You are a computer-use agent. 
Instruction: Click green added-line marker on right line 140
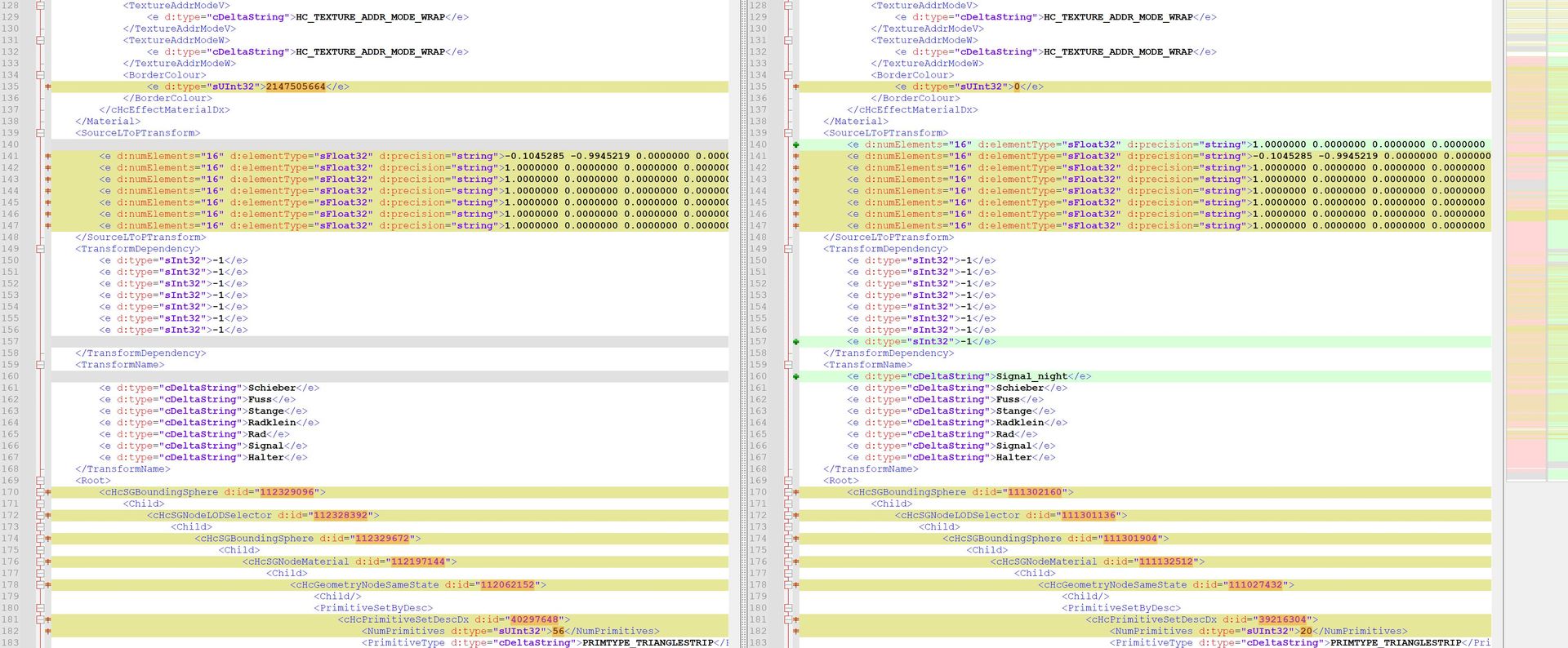pyautogui.click(x=795, y=144)
